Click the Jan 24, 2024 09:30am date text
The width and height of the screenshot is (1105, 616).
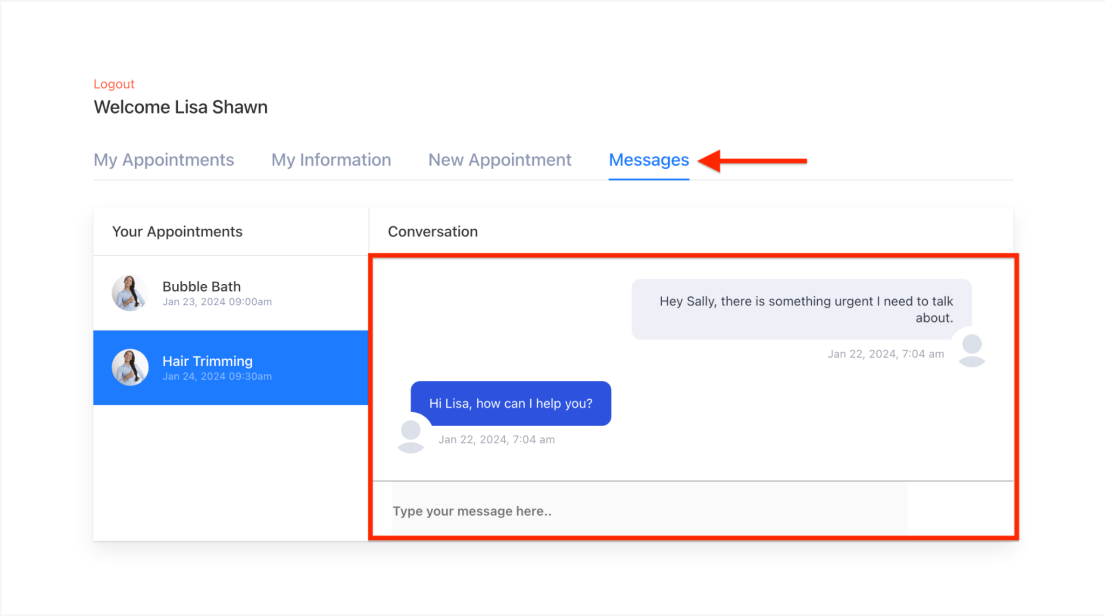tap(217, 376)
